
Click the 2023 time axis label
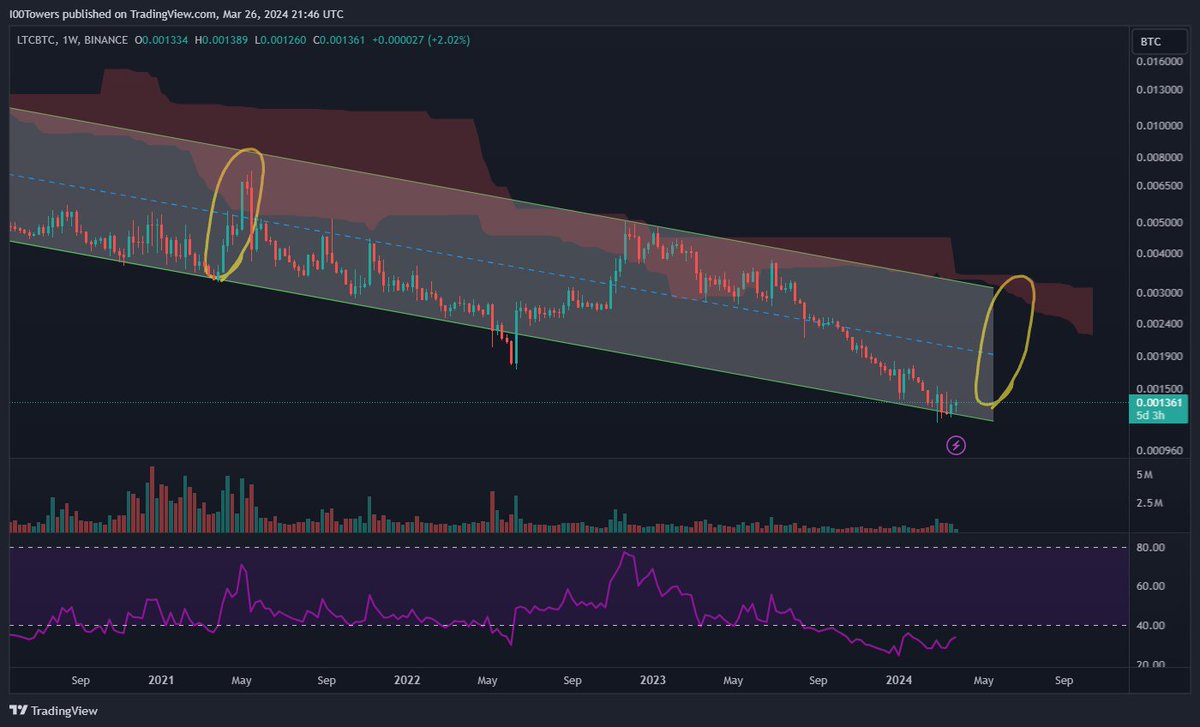pyautogui.click(x=652, y=681)
